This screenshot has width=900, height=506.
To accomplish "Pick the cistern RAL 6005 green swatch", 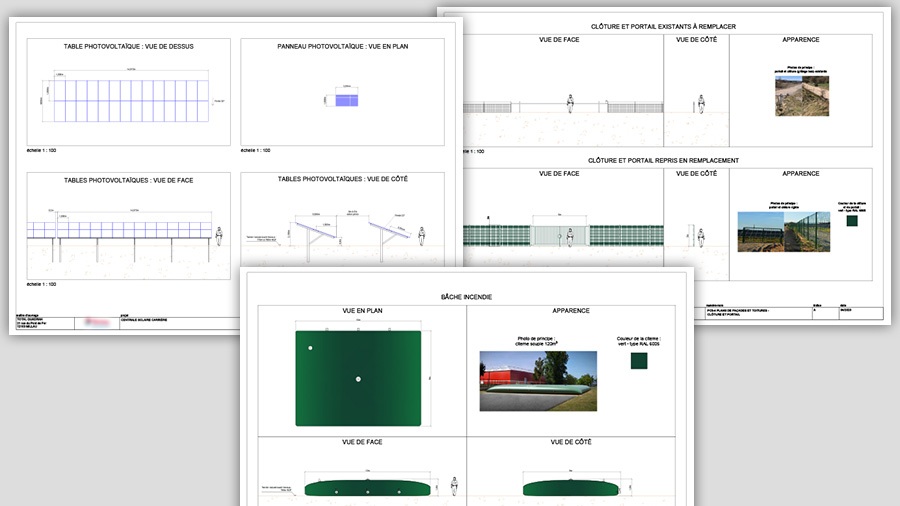I will [x=639, y=361].
